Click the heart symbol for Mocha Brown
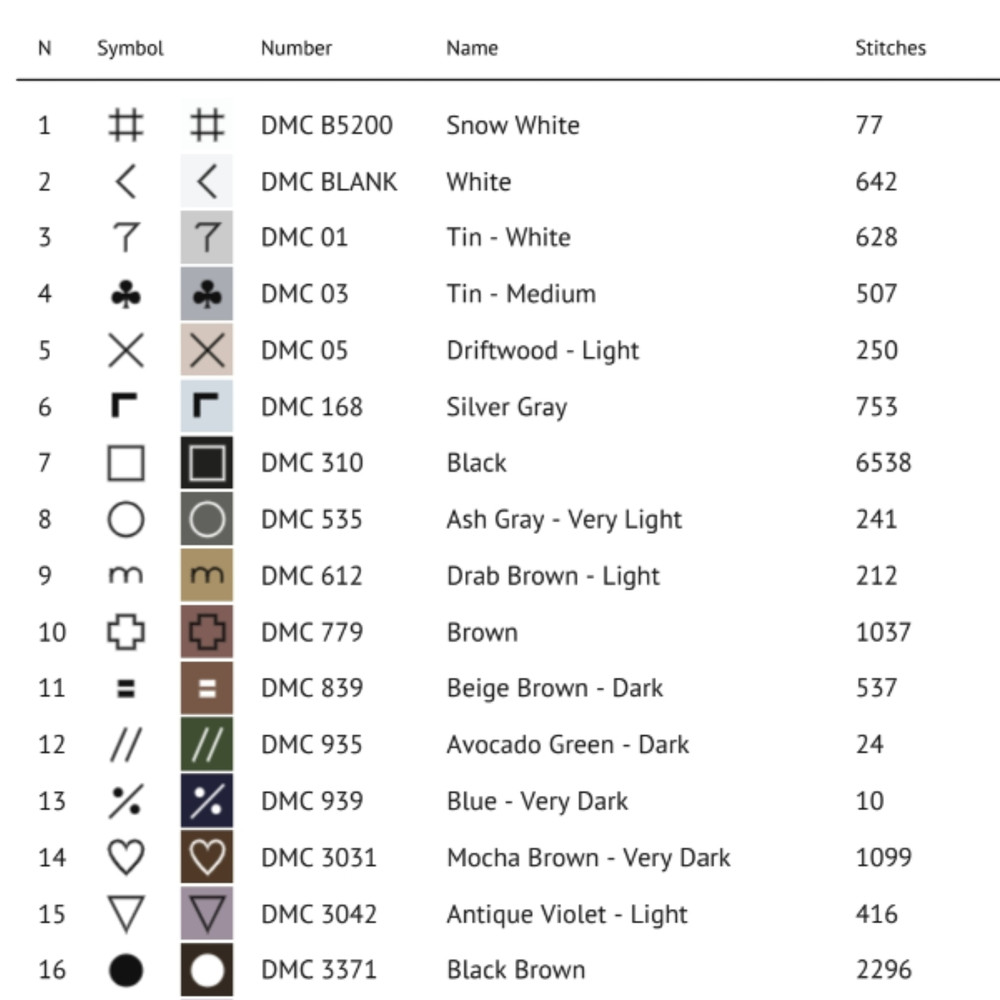 pyautogui.click(x=126, y=858)
